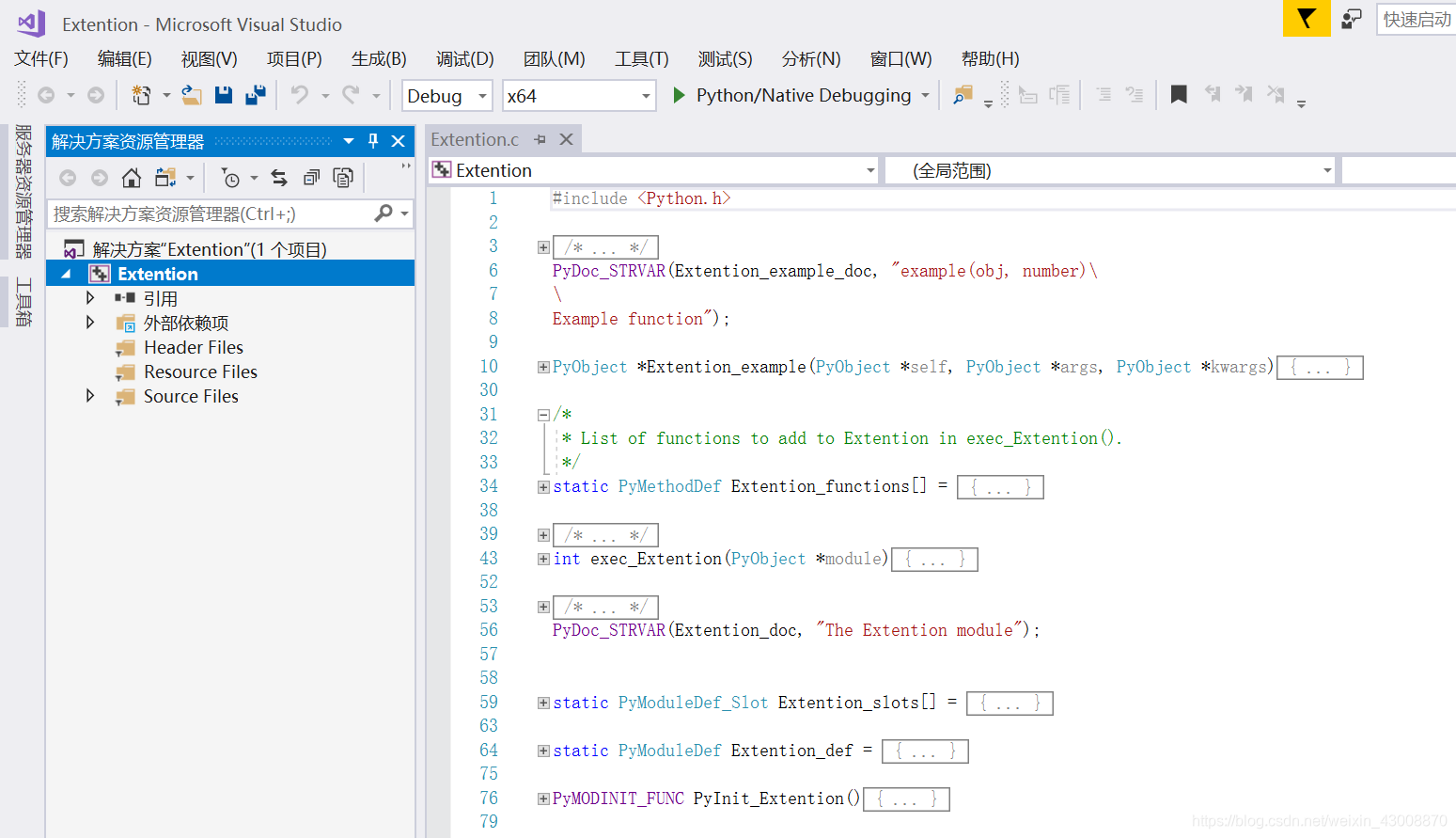Click the New Project toolbar icon

(141, 95)
